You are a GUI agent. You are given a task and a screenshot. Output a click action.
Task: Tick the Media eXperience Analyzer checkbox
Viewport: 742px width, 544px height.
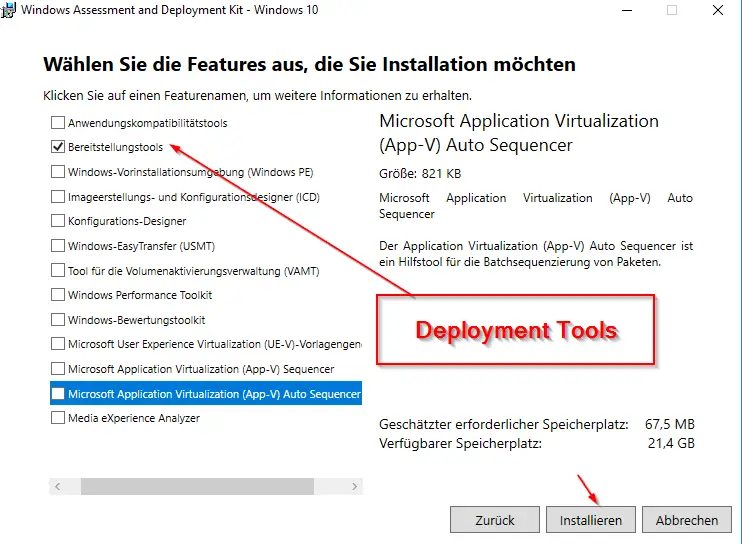coord(58,418)
